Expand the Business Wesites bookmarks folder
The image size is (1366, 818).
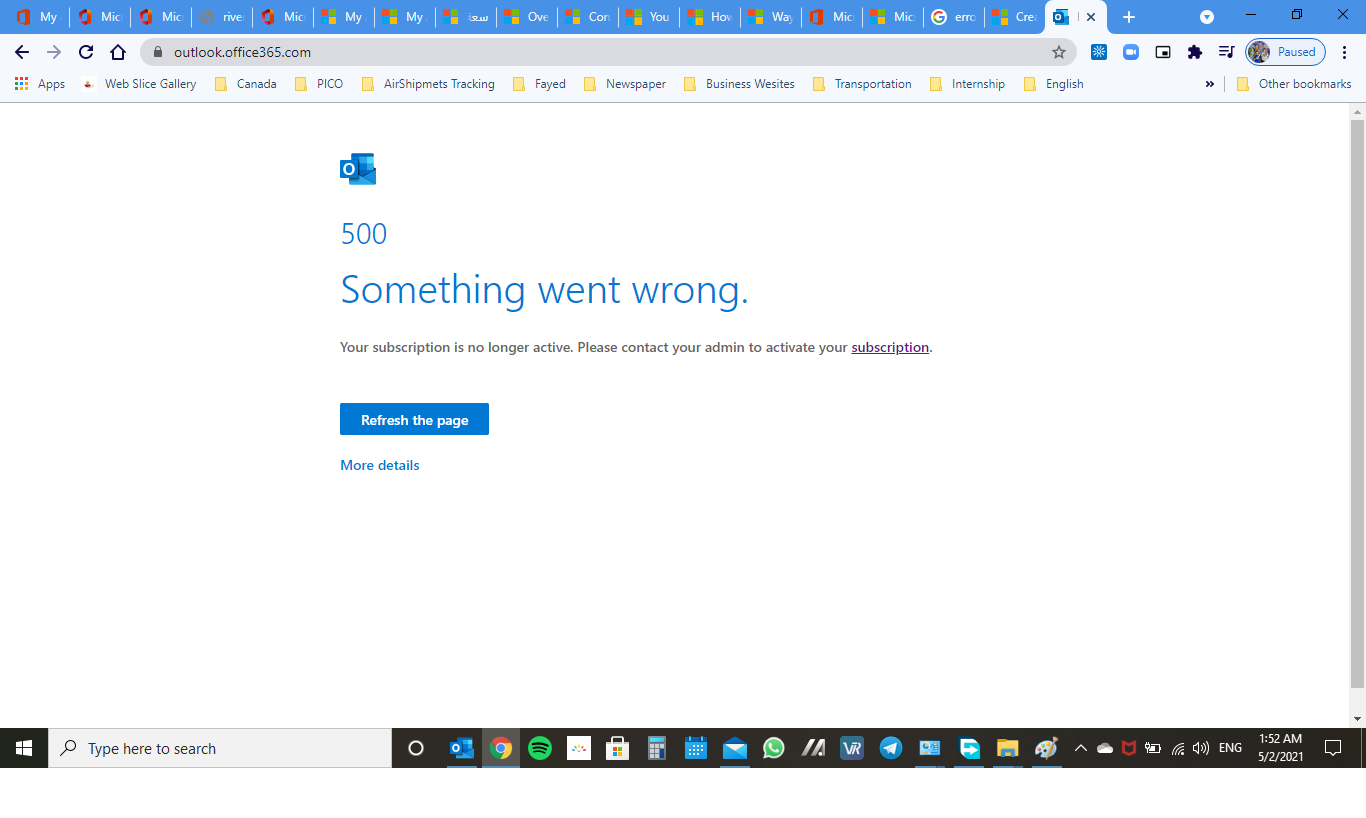coord(739,84)
